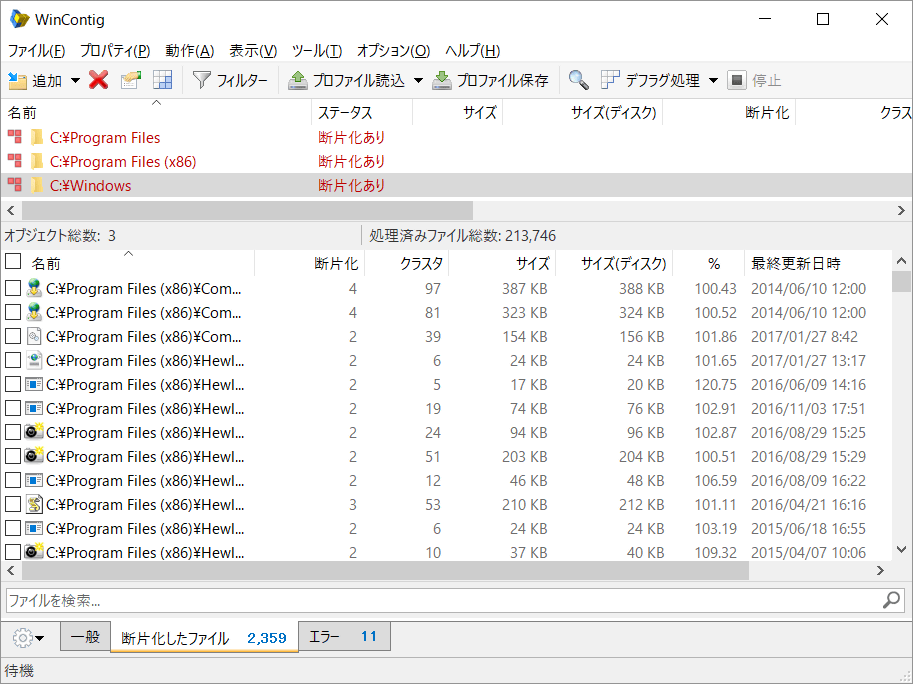Open the ツール(T) menu

[317, 51]
